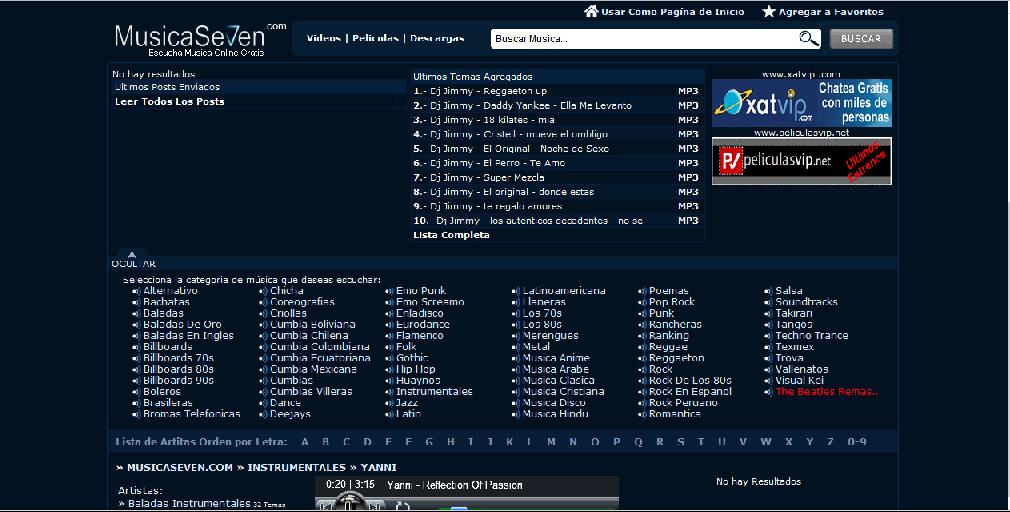Viewport: 1010px width, 512px height.
Task: Click Agregar a Favoritos link
Action: 831,12
